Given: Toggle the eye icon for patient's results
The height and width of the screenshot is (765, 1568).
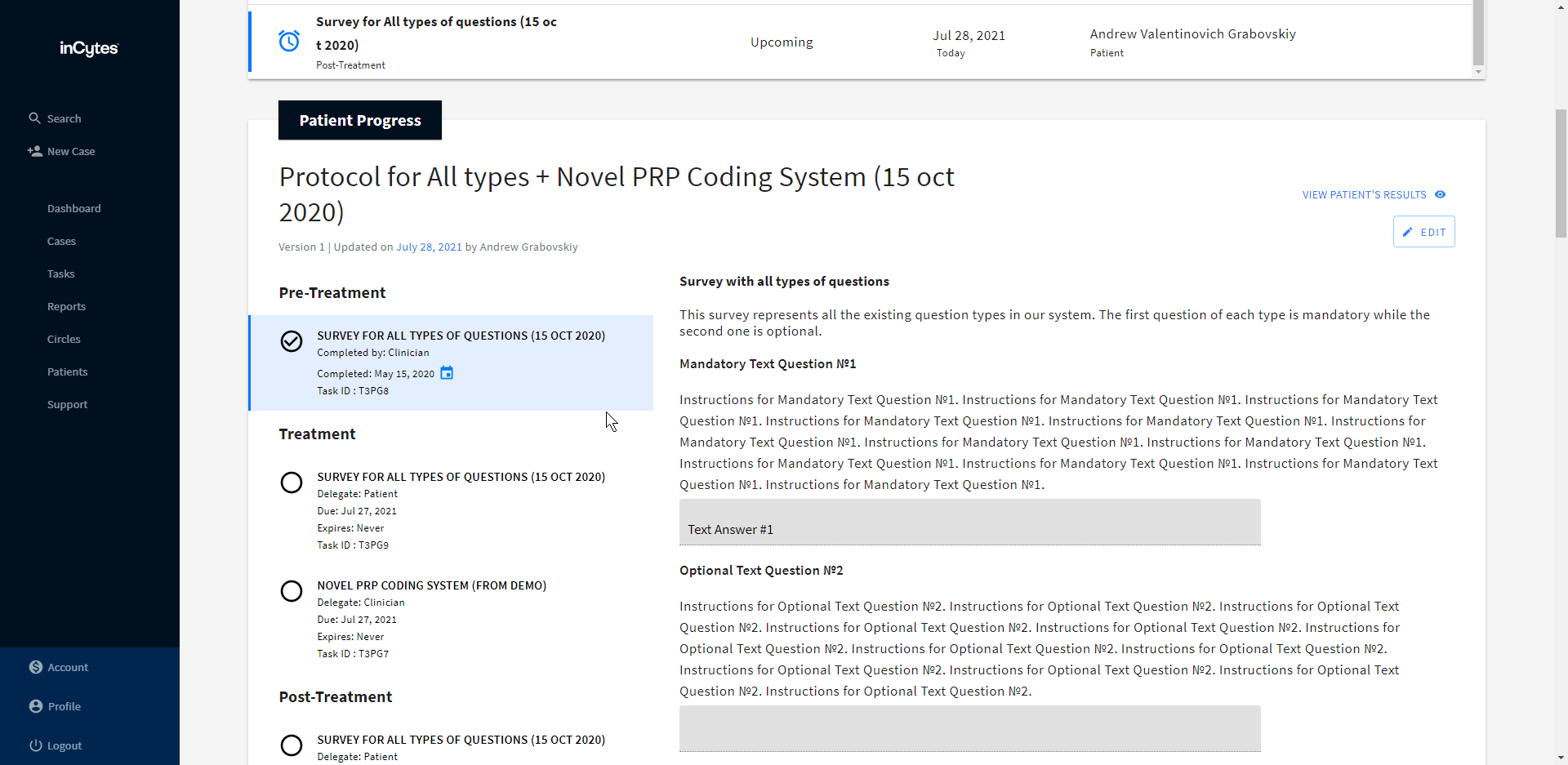Looking at the screenshot, I should (x=1441, y=194).
